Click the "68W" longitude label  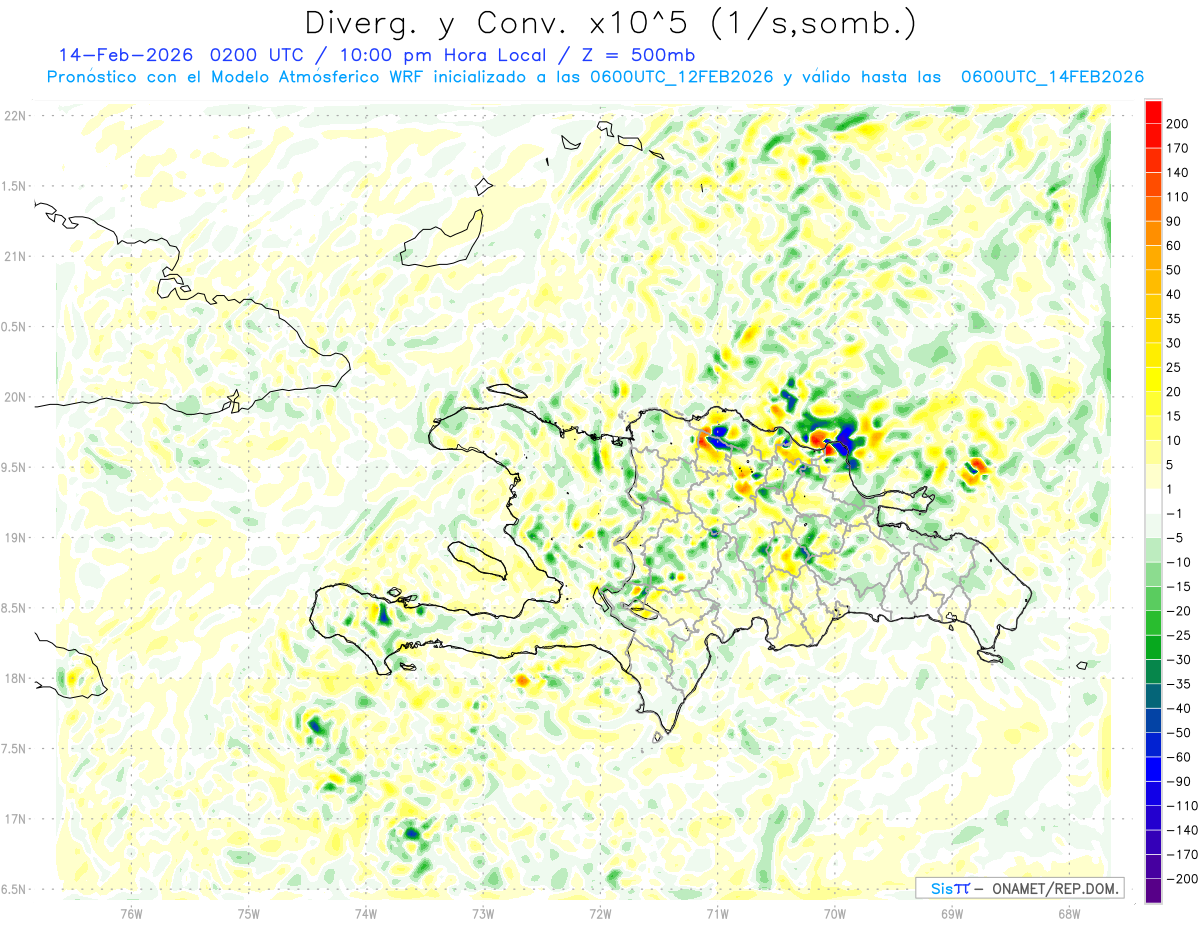[x=1069, y=913]
